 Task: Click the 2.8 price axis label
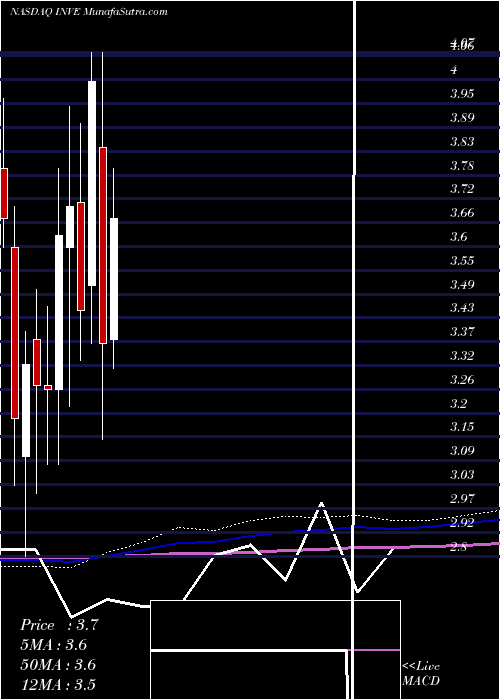458,546
